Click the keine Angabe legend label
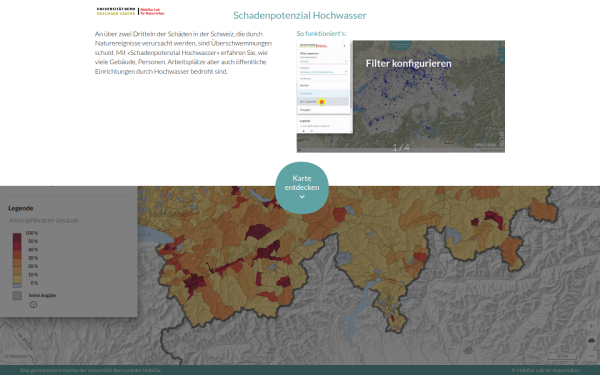 click(42, 295)
